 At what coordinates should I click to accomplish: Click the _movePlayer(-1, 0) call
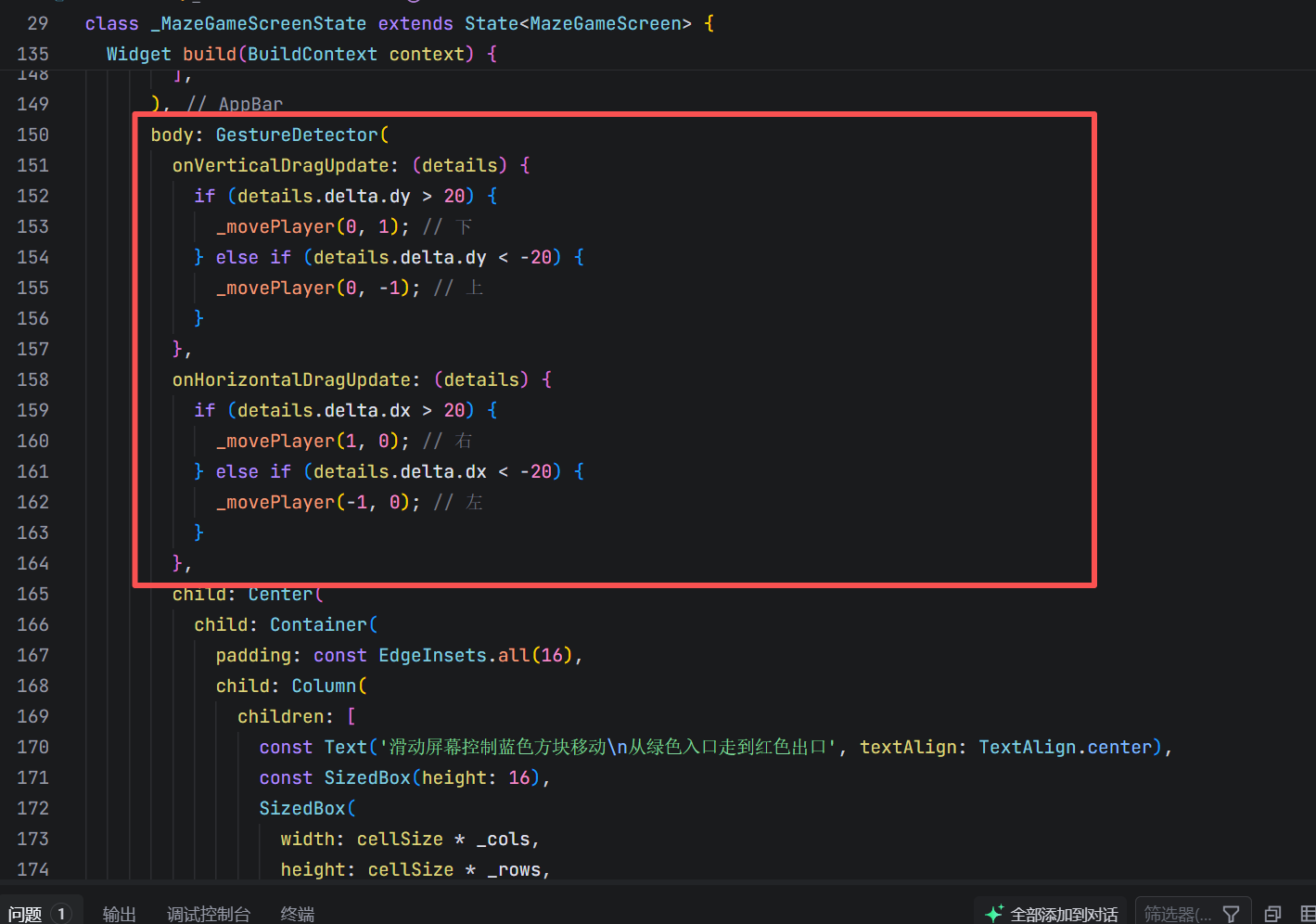pos(313,502)
